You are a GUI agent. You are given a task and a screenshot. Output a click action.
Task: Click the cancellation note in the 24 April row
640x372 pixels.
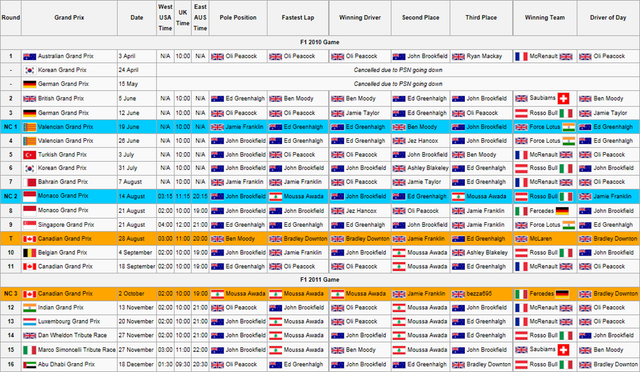[x=398, y=70]
